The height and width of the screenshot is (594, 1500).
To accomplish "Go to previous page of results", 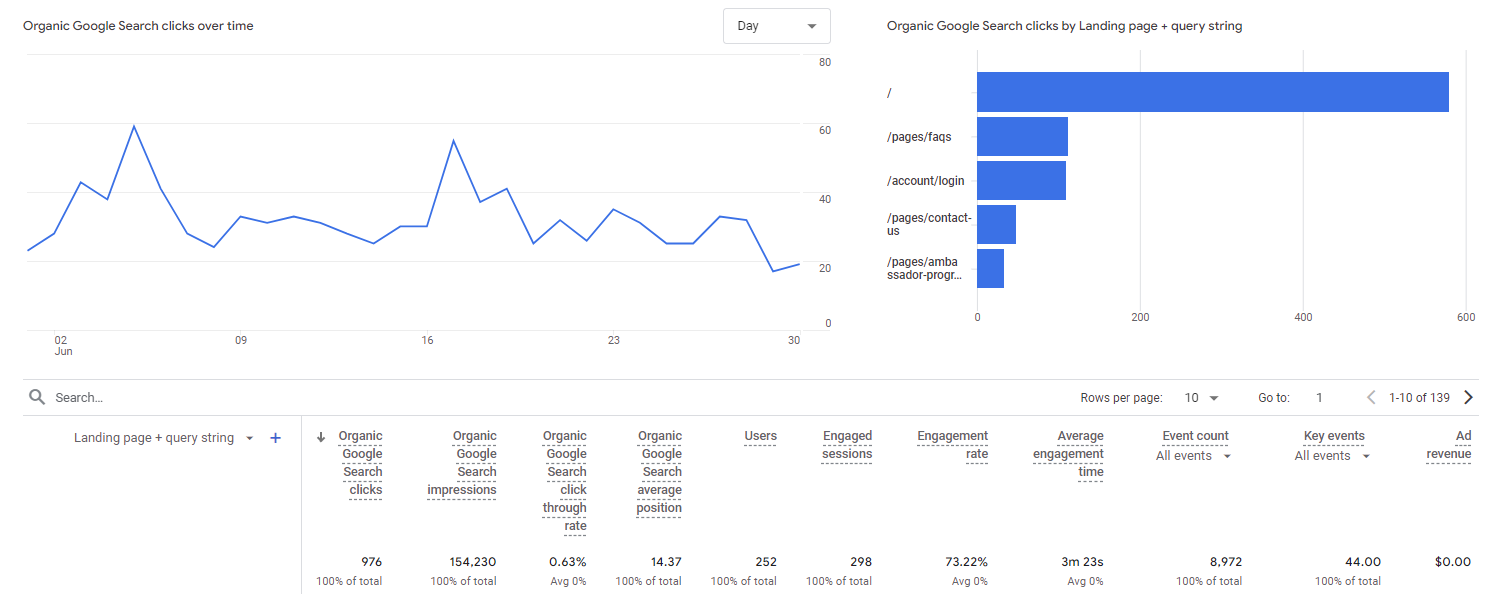I will (x=1372, y=397).
